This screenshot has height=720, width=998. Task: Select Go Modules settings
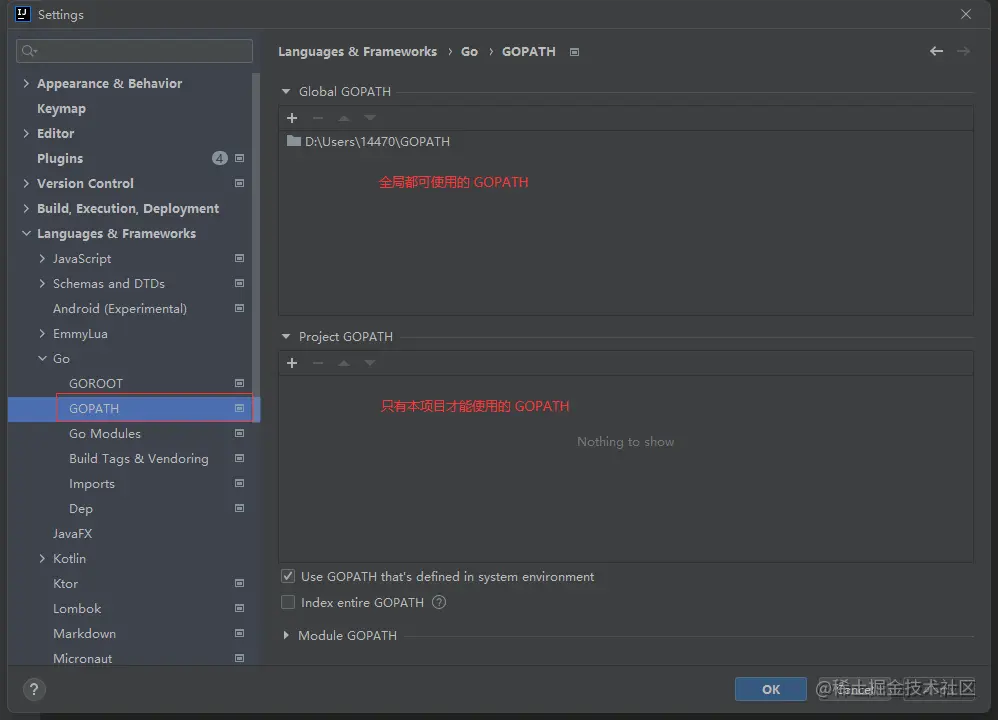point(105,434)
